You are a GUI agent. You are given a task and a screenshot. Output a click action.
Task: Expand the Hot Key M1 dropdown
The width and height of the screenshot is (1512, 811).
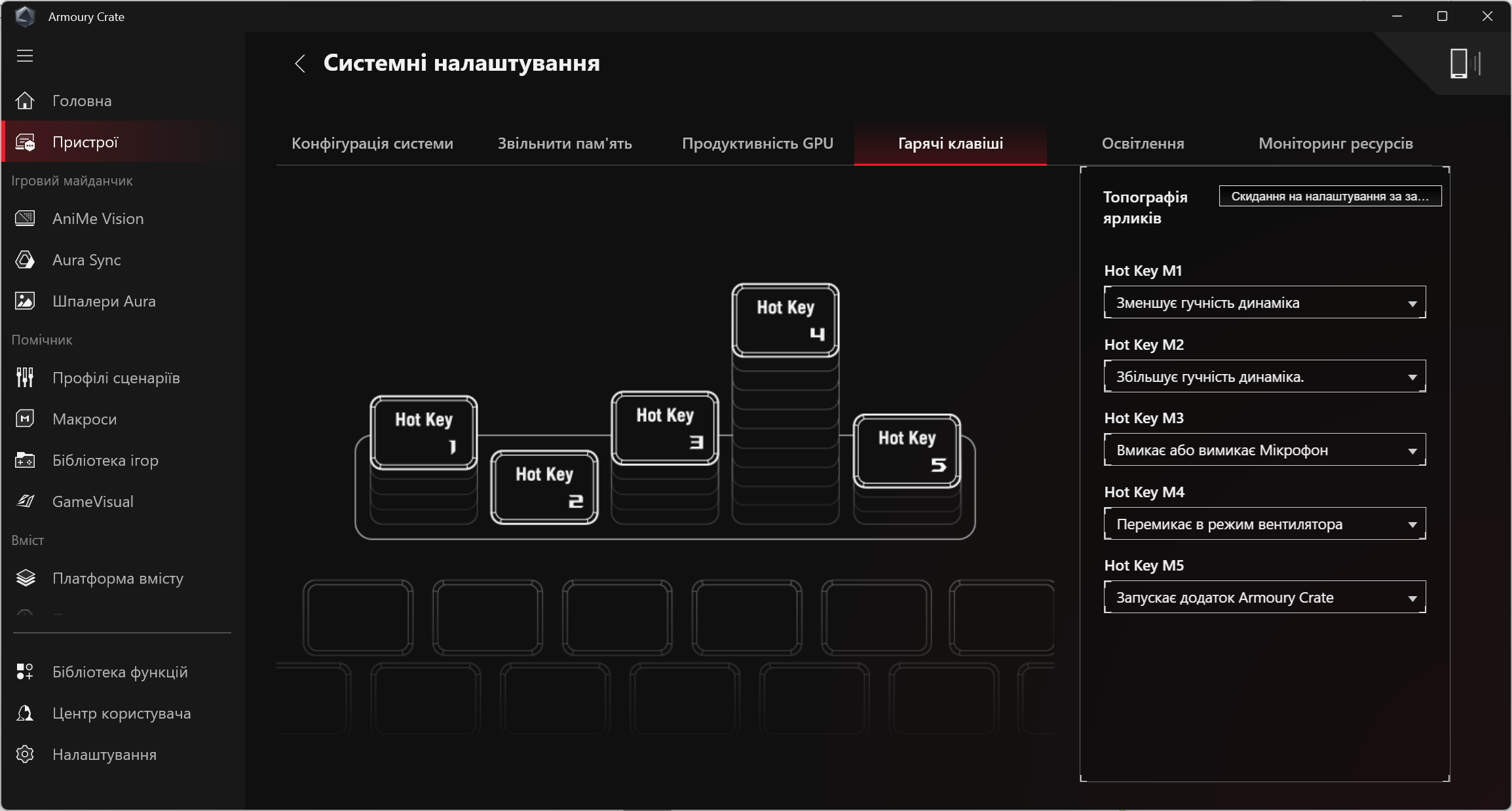click(x=1264, y=303)
